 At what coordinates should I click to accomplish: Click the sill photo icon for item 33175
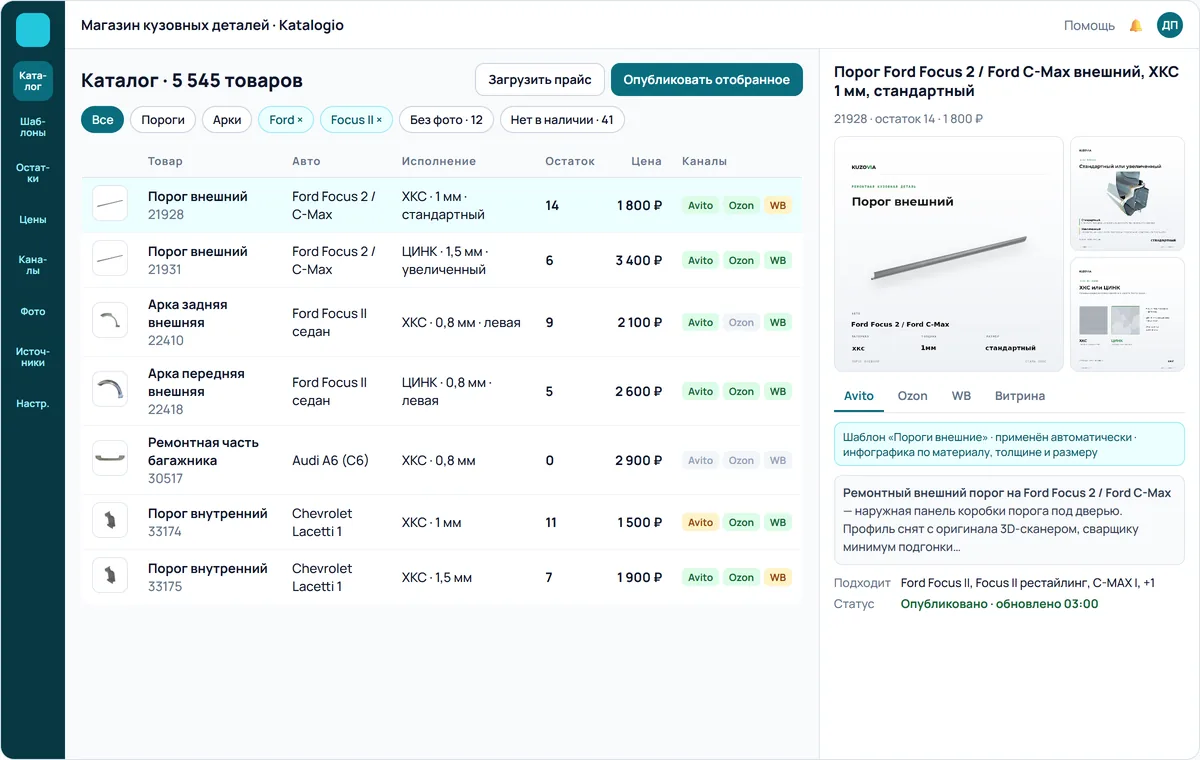click(x=110, y=576)
